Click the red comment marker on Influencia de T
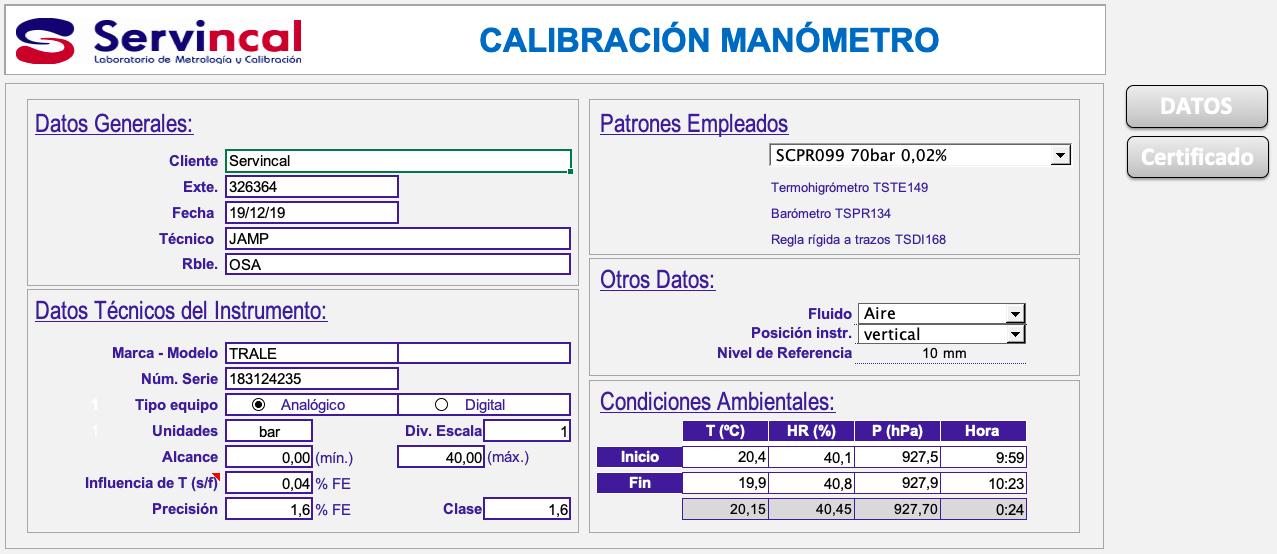1277x554 pixels. (x=215, y=477)
